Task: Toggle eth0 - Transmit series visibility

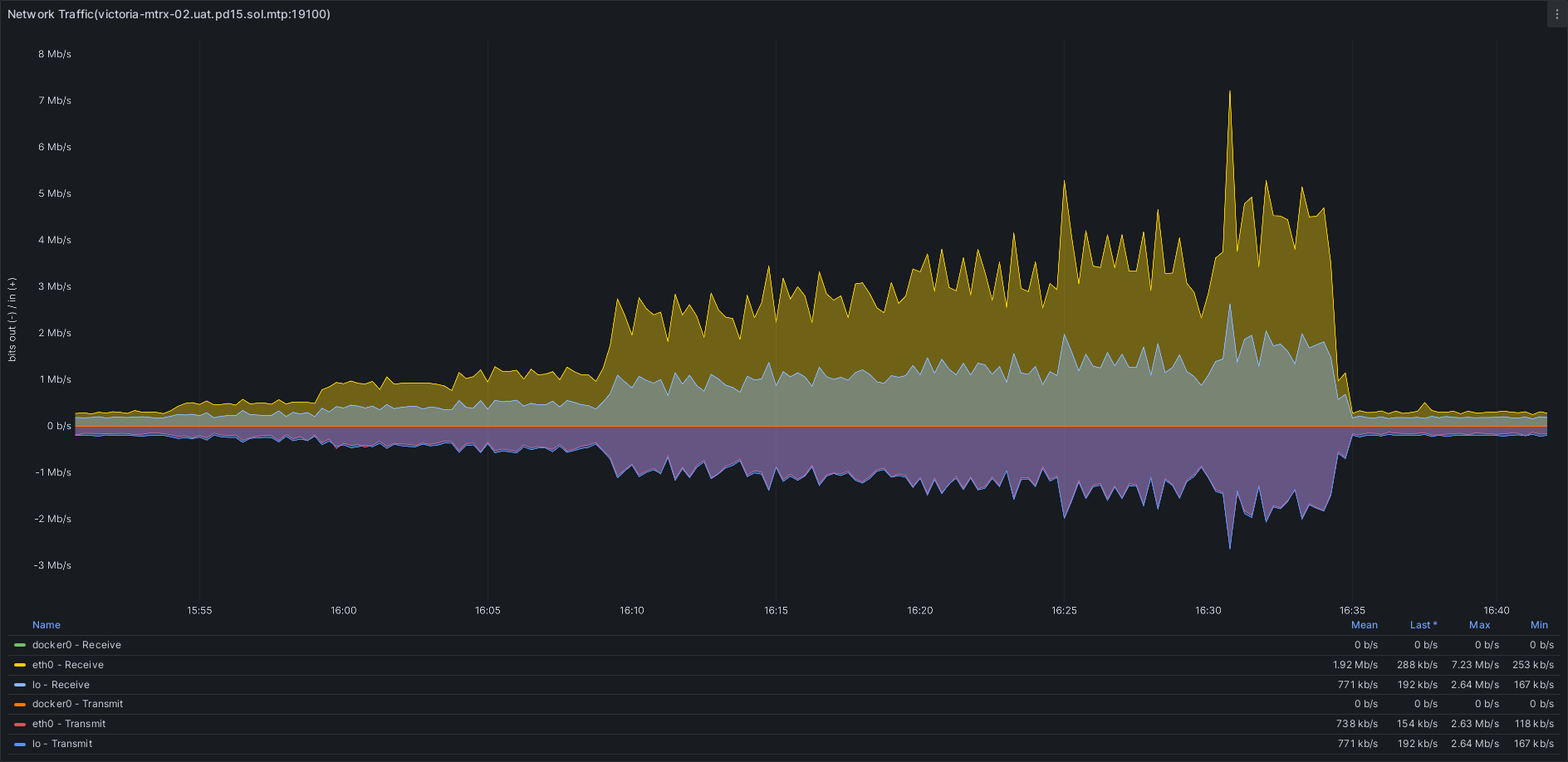Action: point(69,724)
